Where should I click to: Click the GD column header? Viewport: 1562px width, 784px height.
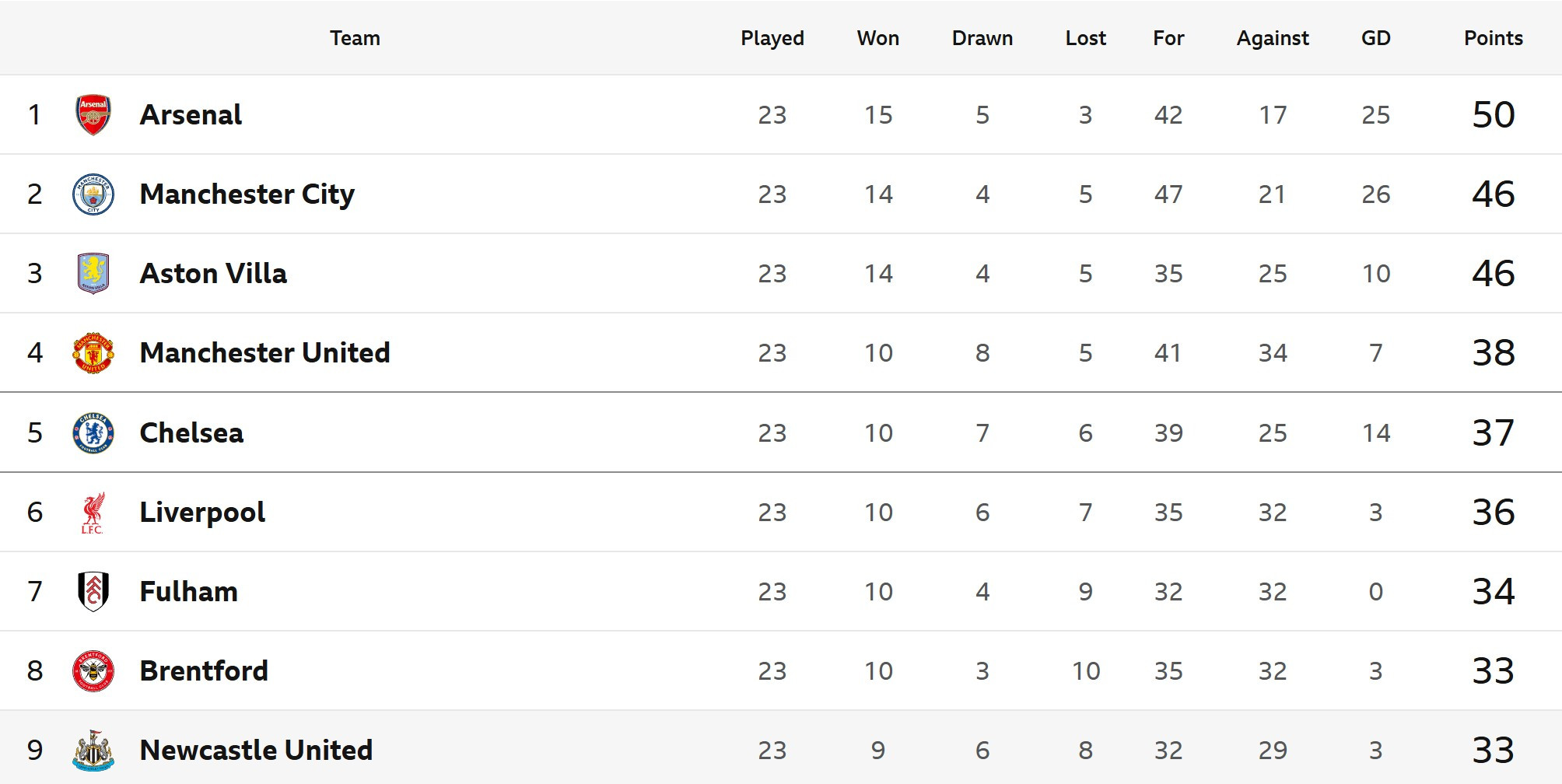point(1375,38)
